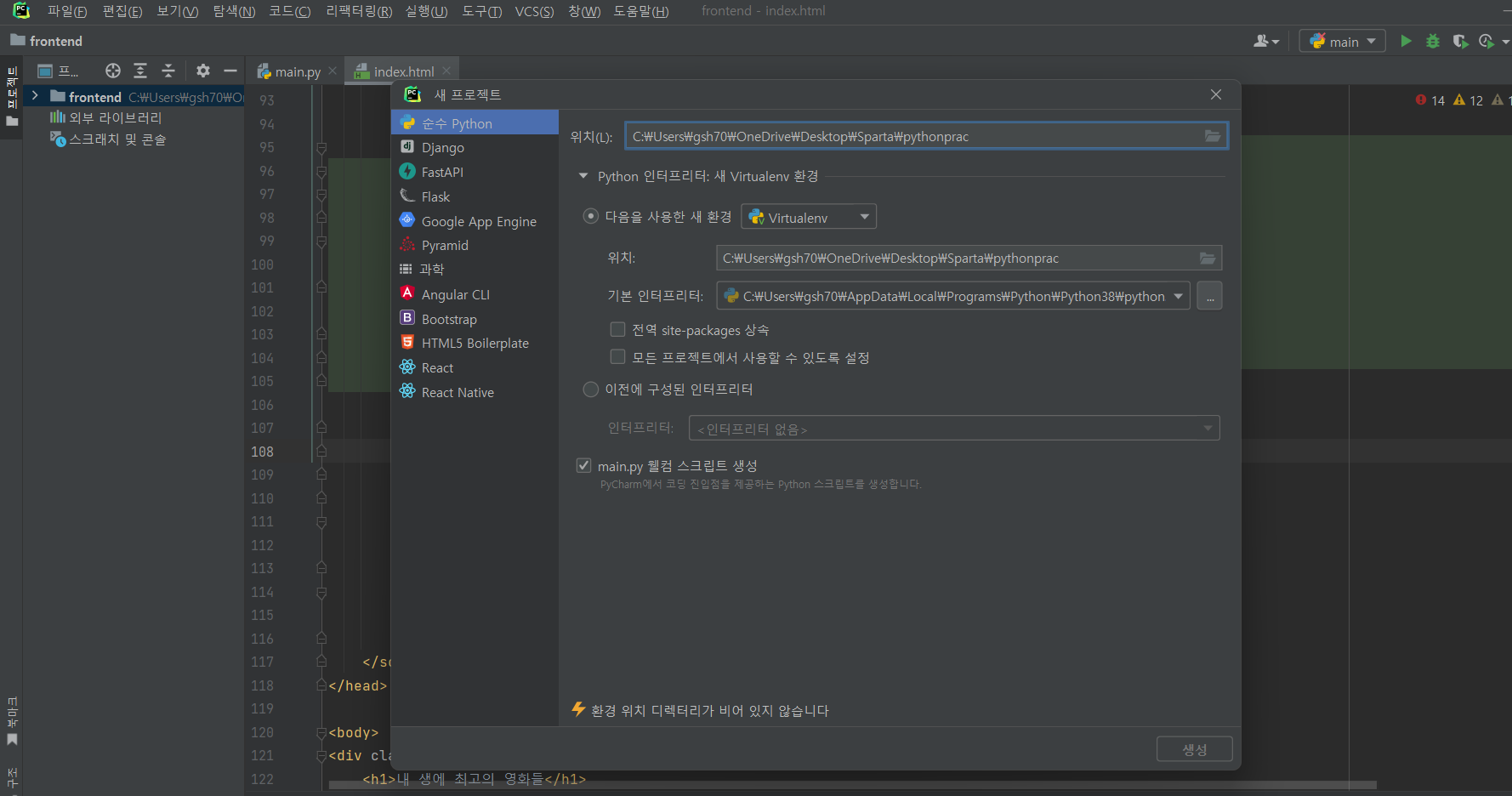Click the editor horizontal scrollbar
1512x796 pixels.
(852, 785)
